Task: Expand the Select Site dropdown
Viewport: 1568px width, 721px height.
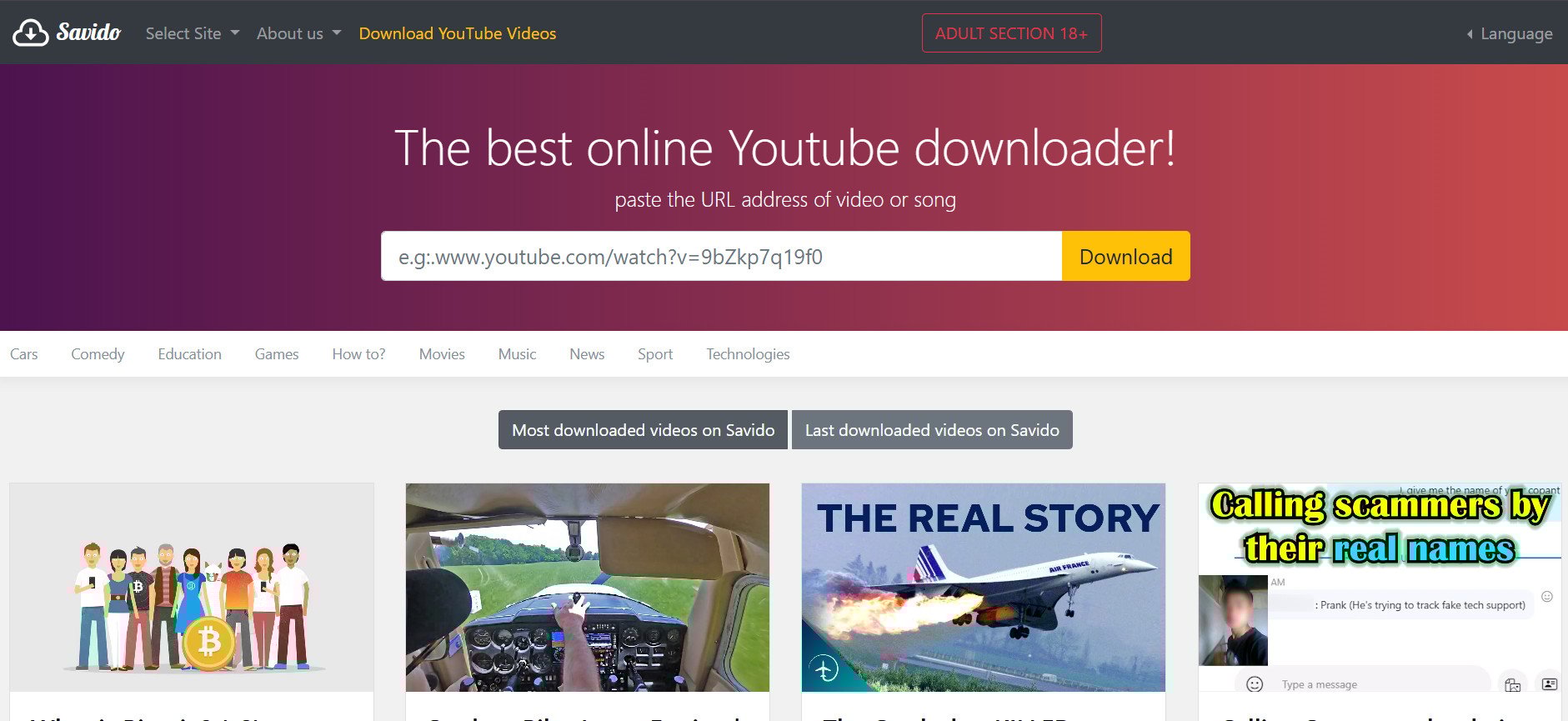Action: tap(192, 33)
